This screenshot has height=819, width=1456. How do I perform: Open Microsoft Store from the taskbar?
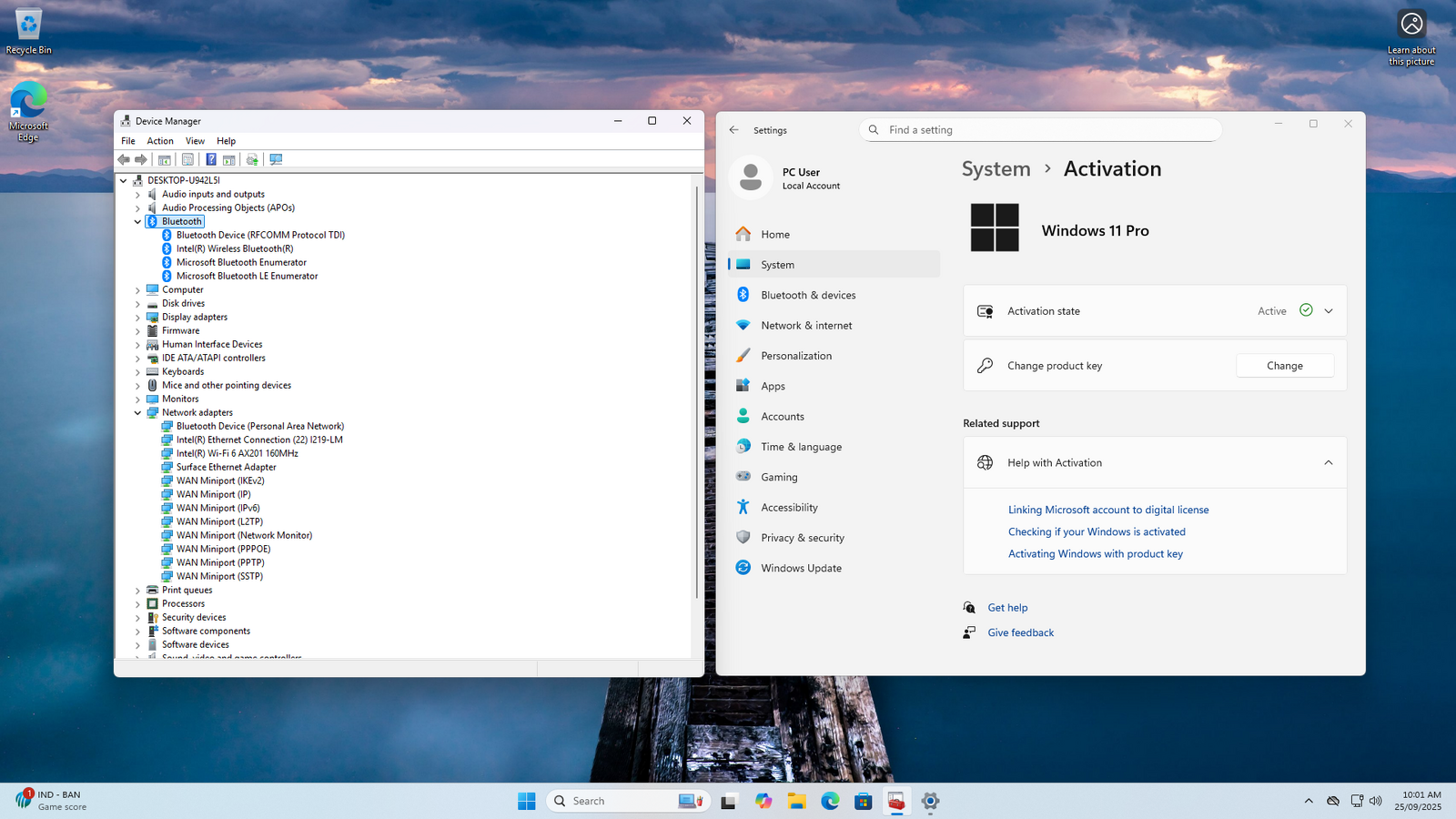pos(863,801)
